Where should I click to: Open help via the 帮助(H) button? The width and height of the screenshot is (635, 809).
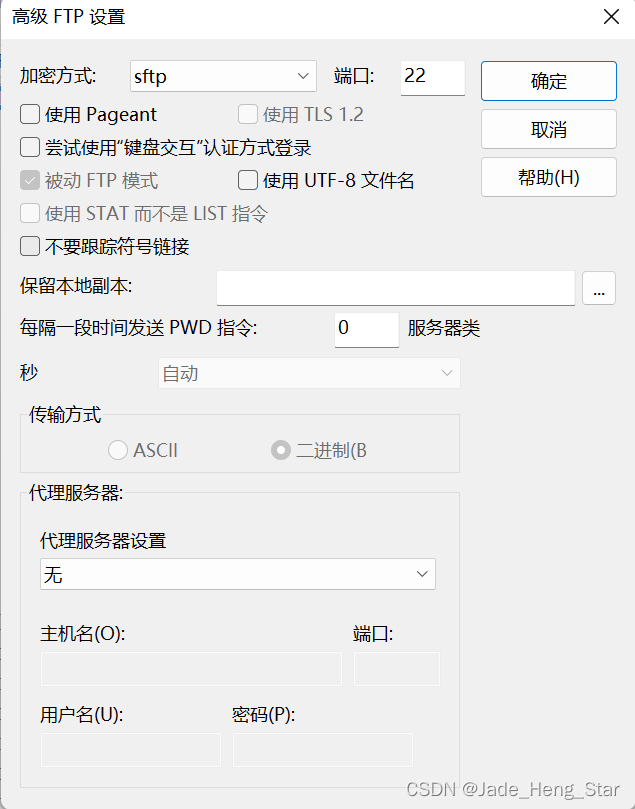click(x=548, y=178)
